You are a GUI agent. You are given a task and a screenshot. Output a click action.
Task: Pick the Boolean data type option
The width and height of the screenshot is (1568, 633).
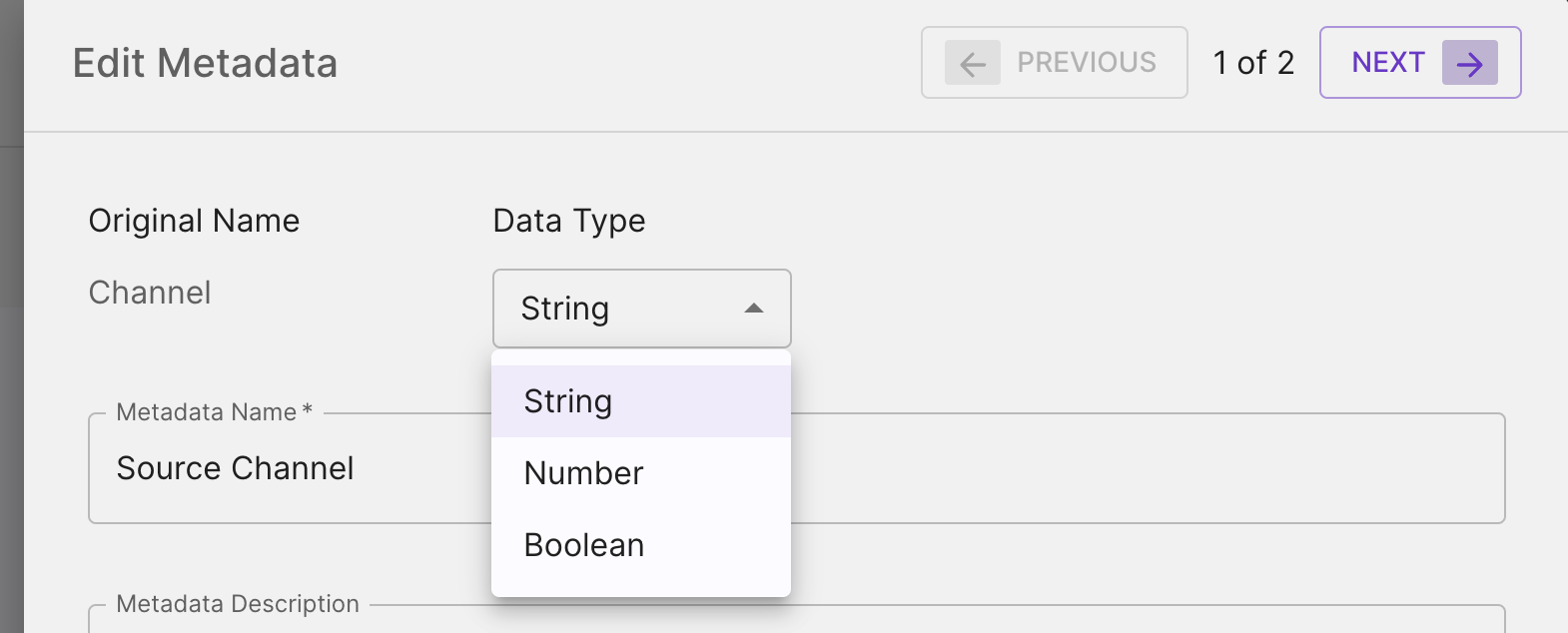(x=584, y=545)
